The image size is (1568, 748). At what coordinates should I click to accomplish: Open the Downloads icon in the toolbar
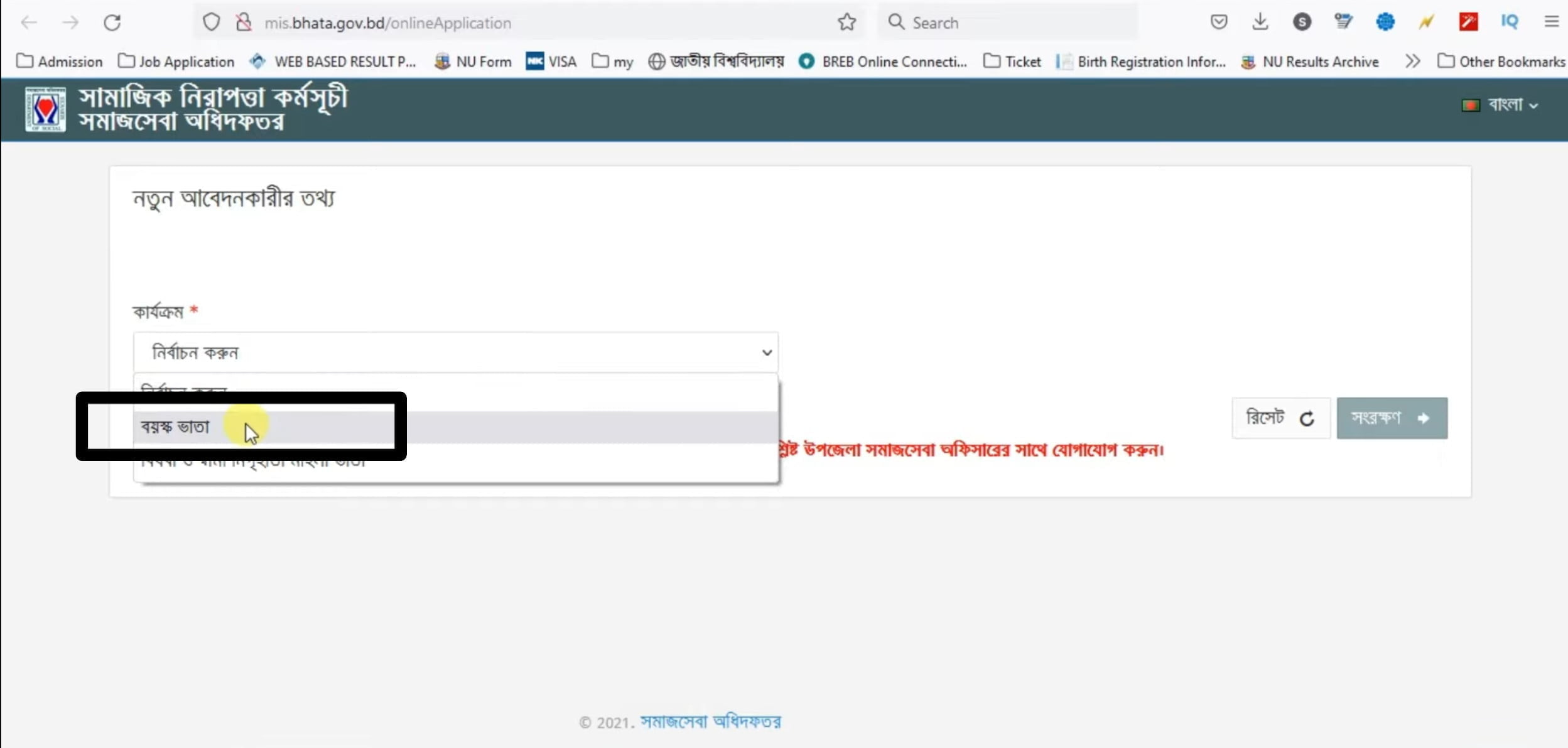1260,22
